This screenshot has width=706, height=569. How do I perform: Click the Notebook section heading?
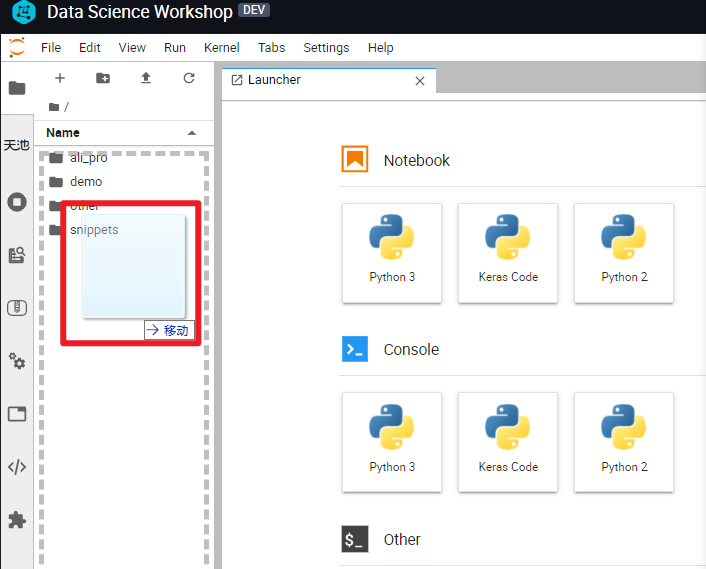[416, 160]
